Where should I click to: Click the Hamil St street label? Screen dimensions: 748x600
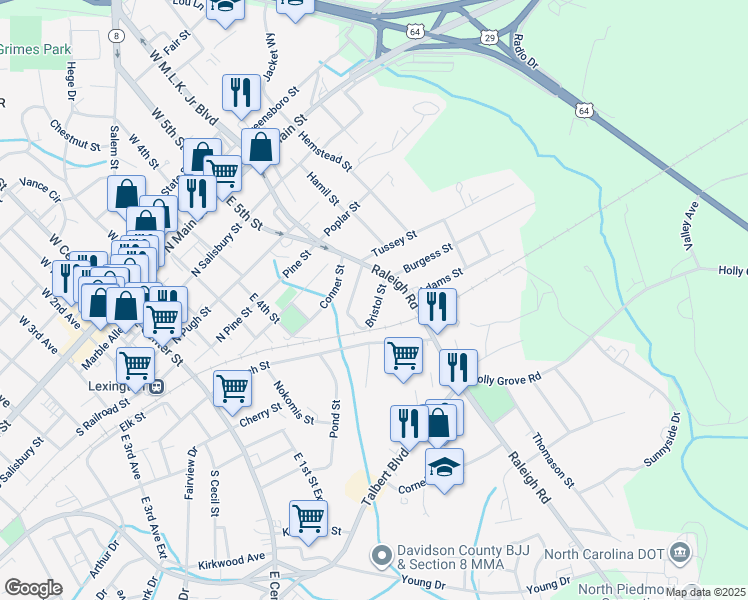(x=323, y=189)
